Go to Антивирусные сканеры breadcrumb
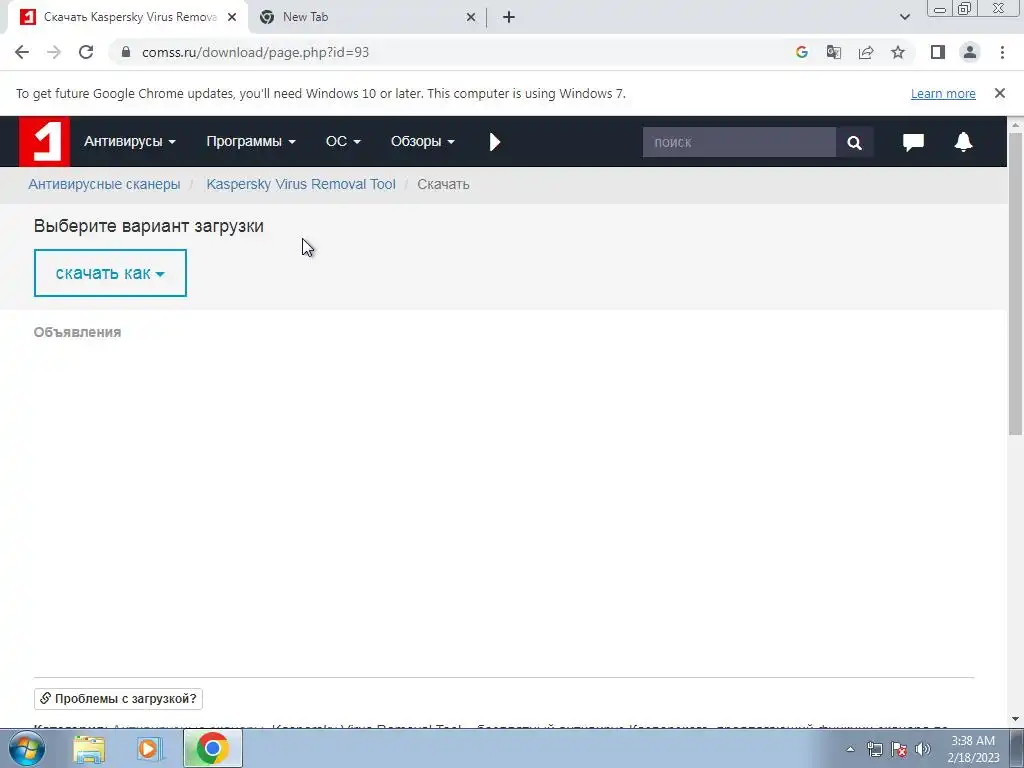 [104, 184]
